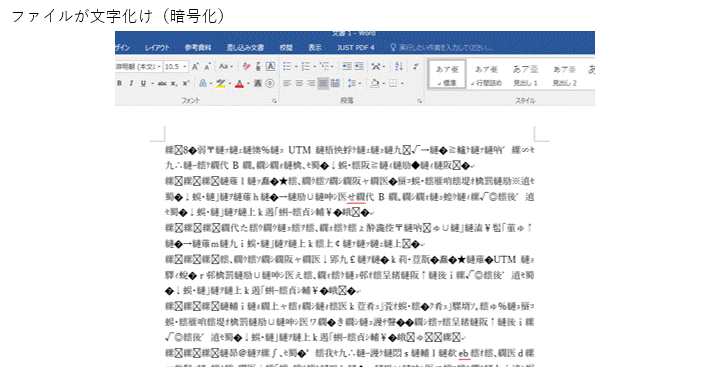The image size is (725, 367).
Task: Select the justify alignment icon
Action: point(323,84)
